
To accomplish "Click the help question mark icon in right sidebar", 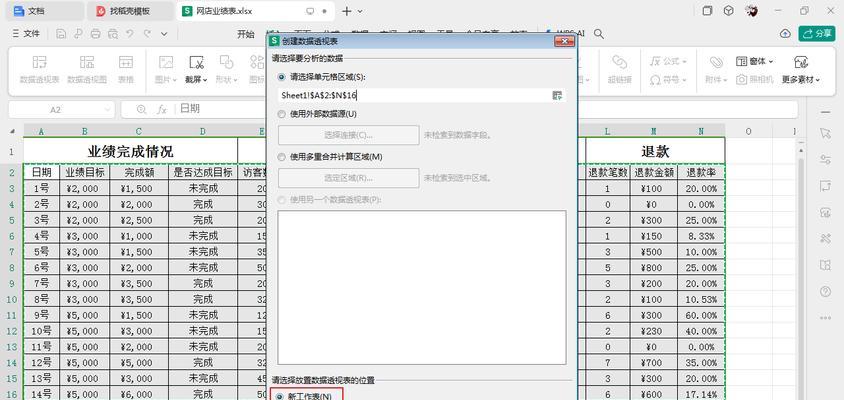I will coord(825,291).
